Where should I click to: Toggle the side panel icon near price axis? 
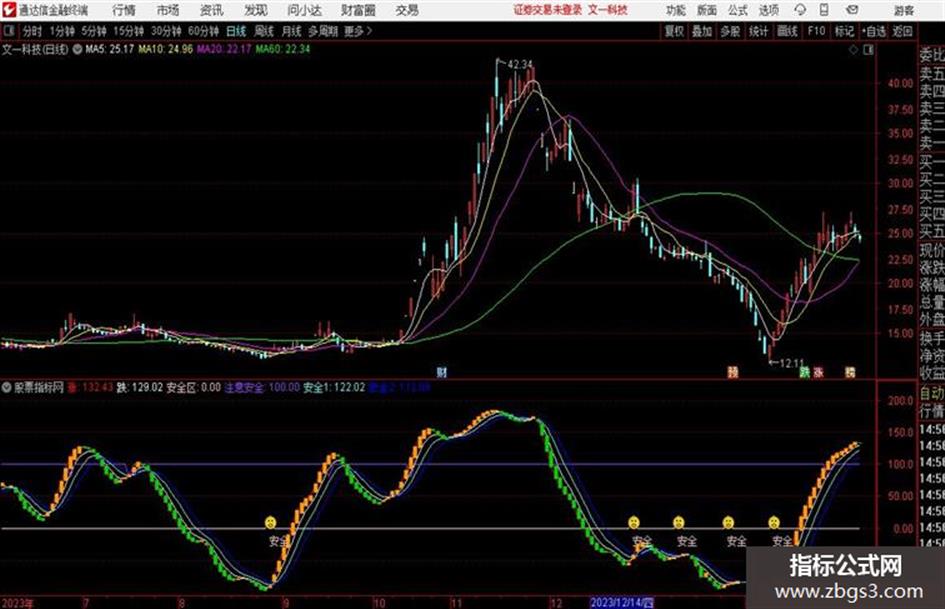[x=868, y=50]
